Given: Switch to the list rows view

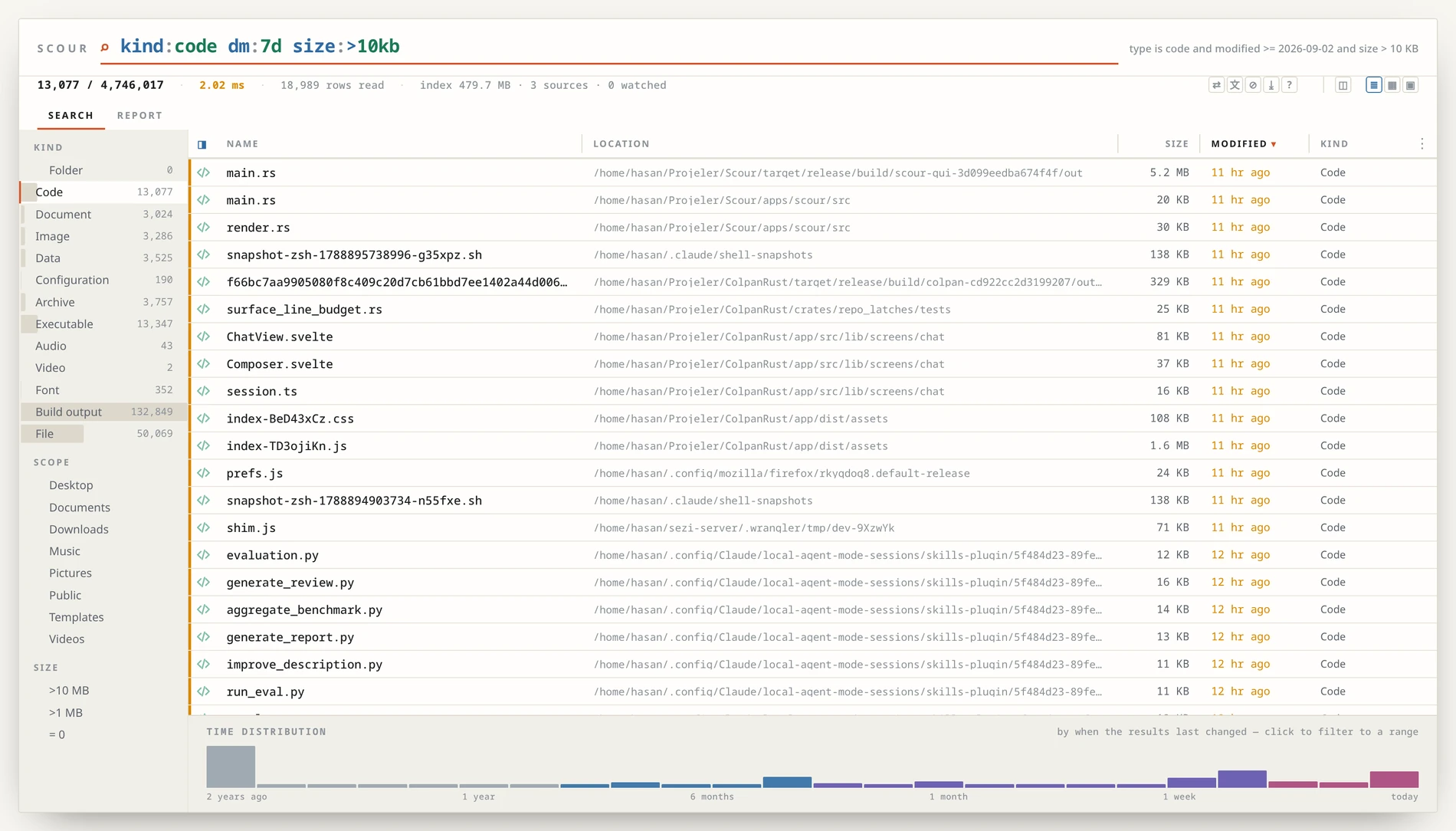Looking at the screenshot, I should pyautogui.click(x=1374, y=85).
